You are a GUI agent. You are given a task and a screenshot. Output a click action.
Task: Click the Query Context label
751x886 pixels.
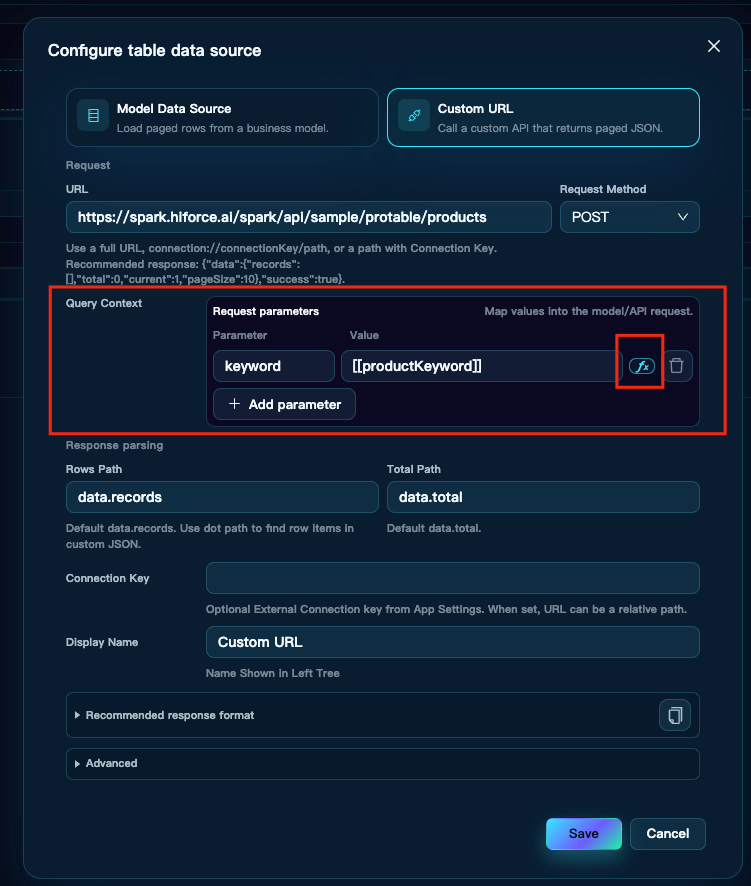pyautogui.click(x=104, y=303)
